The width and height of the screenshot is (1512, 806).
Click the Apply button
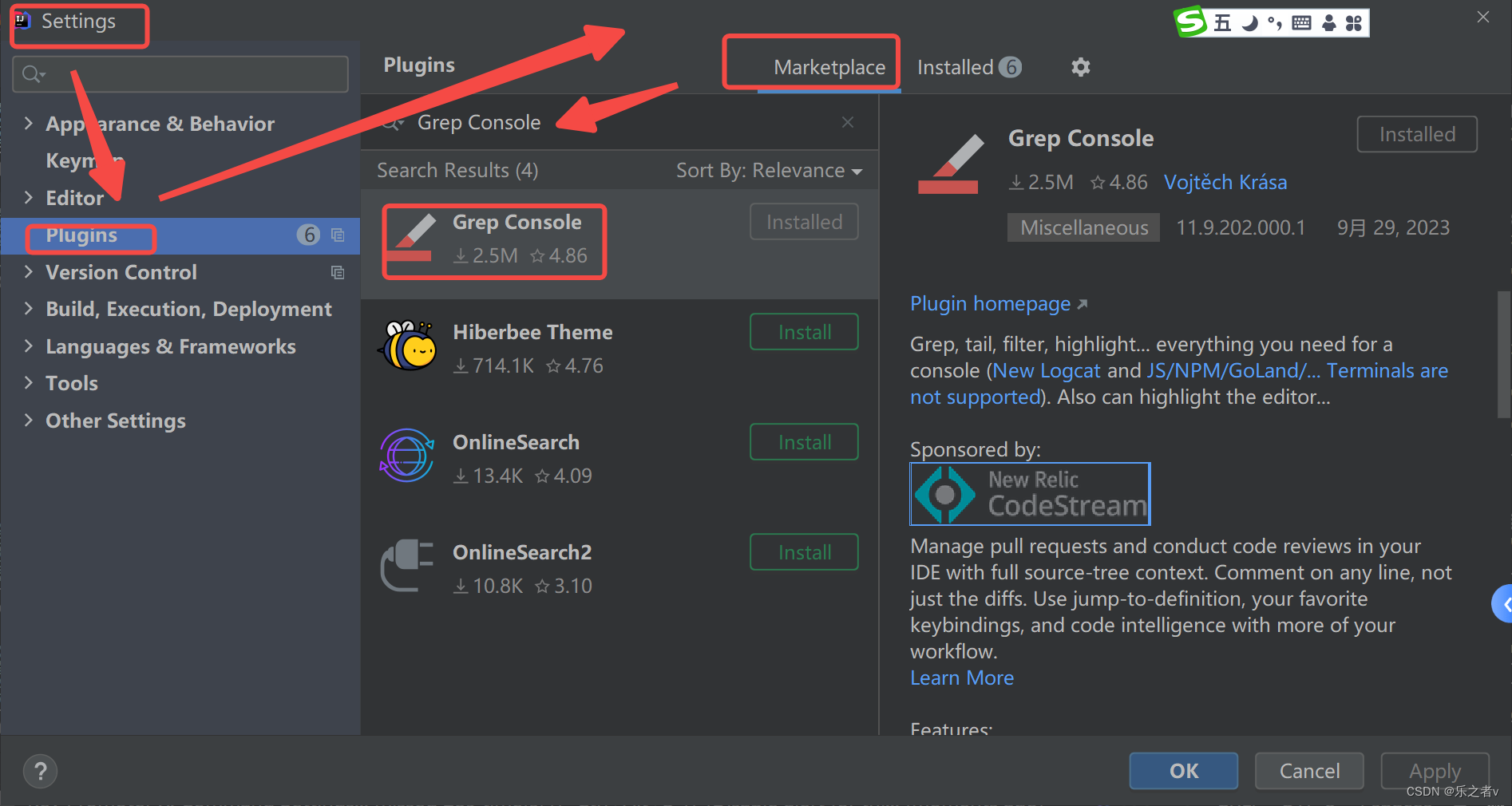[x=1435, y=771]
